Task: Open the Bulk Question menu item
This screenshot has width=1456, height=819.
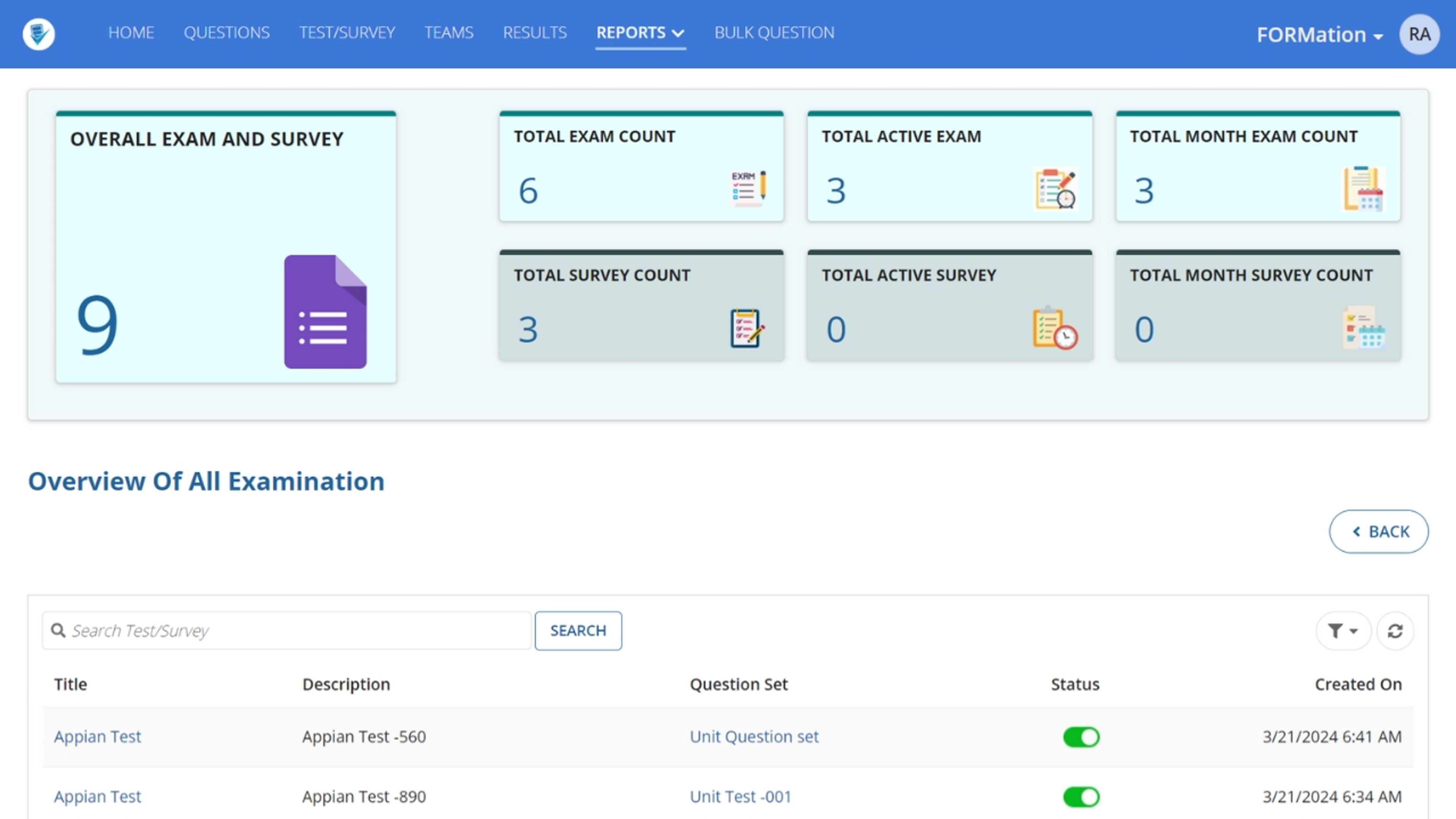Action: (774, 33)
